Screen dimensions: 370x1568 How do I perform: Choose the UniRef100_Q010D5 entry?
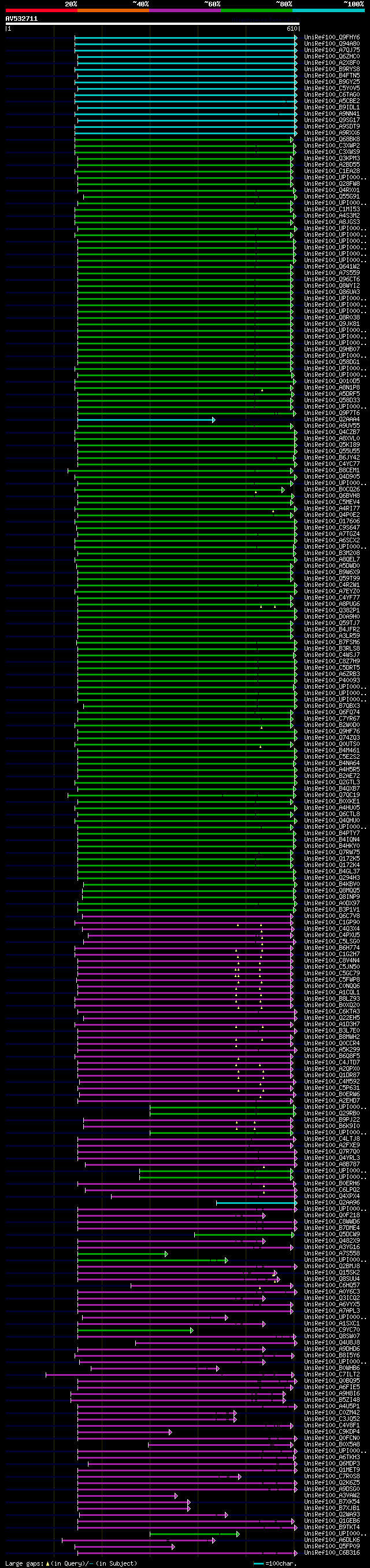point(332,381)
